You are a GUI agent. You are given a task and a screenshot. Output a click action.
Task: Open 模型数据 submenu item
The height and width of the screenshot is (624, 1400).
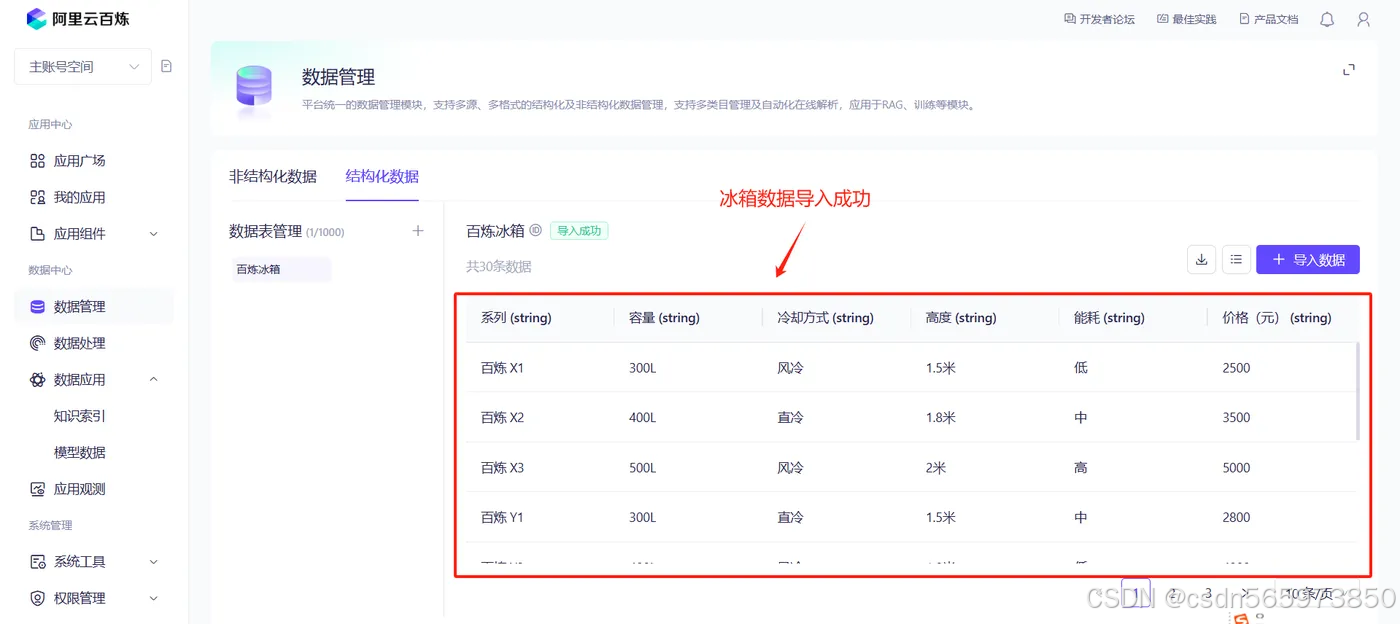[x=79, y=452]
